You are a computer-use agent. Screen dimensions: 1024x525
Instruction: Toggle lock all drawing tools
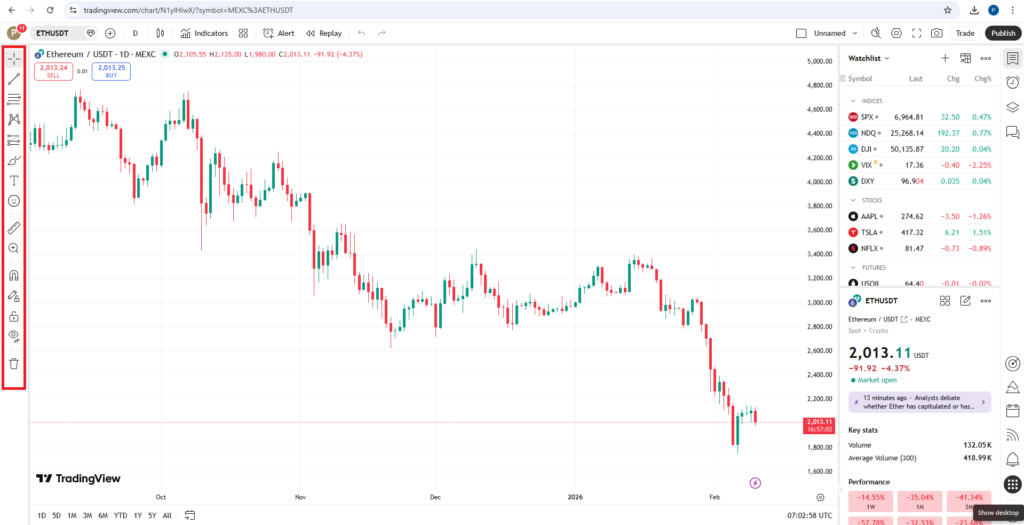tap(14, 317)
